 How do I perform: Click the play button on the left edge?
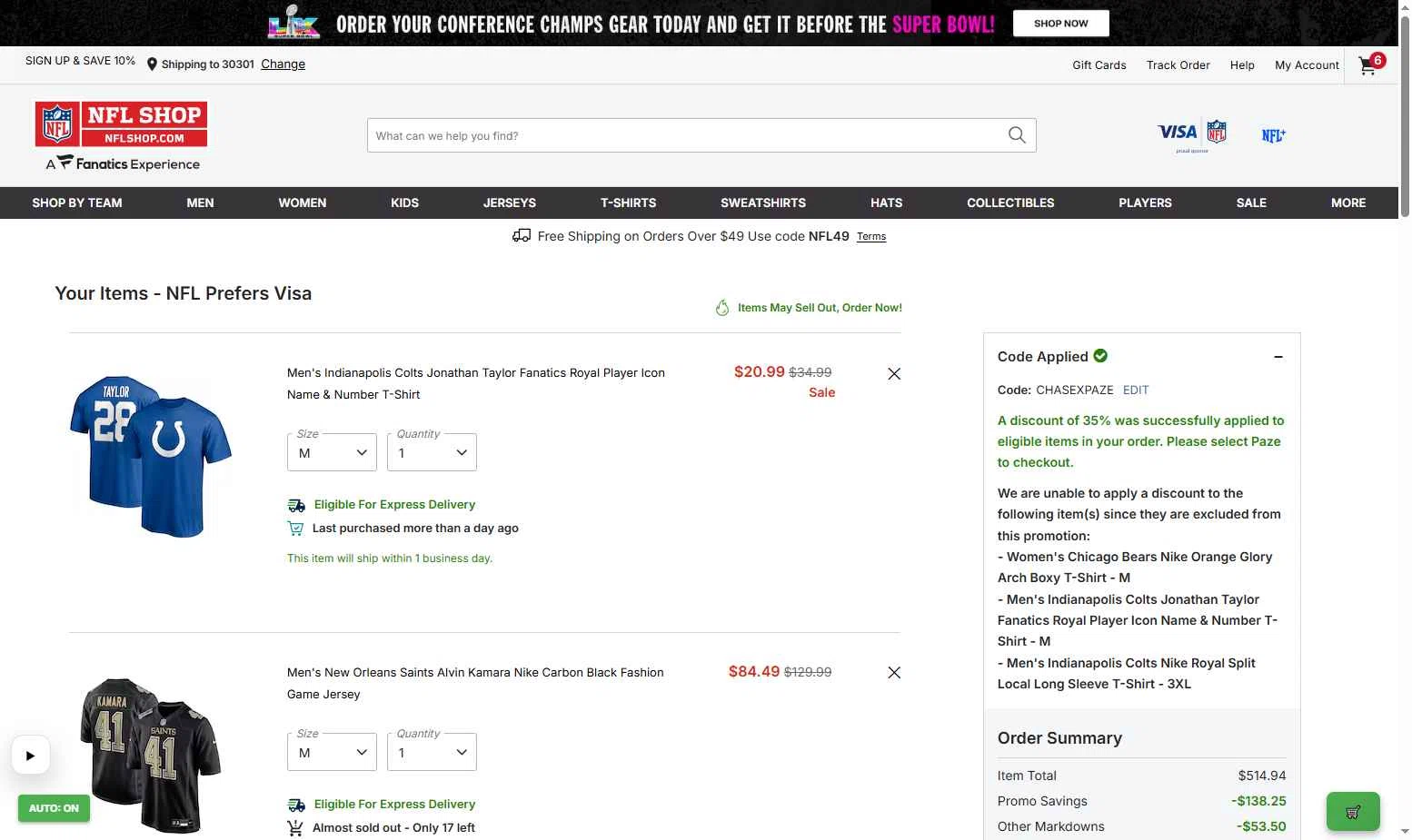pyautogui.click(x=30, y=755)
